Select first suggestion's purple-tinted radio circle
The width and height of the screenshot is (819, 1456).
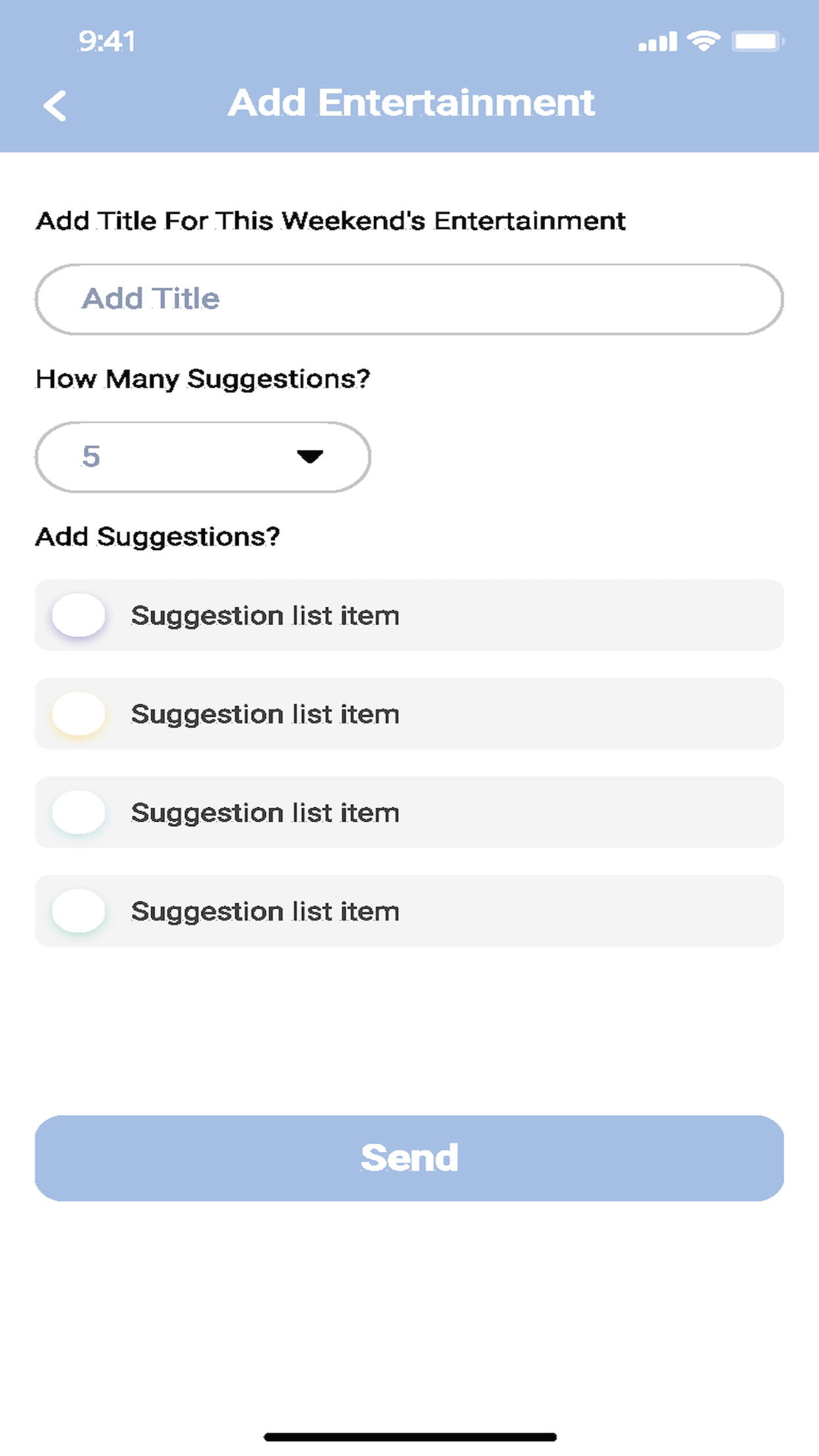(x=79, y=615)
